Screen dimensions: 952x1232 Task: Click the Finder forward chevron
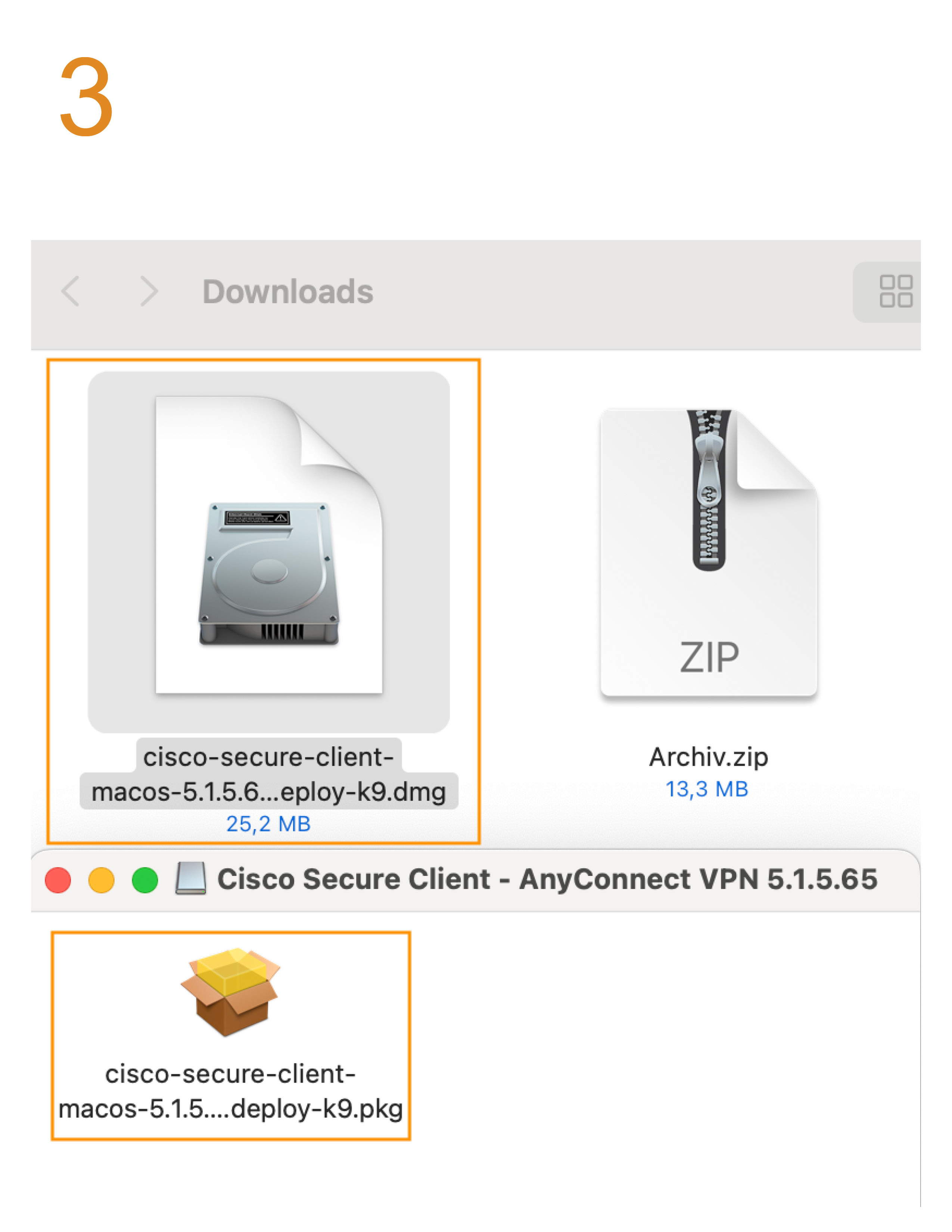[x=148, y=291]
